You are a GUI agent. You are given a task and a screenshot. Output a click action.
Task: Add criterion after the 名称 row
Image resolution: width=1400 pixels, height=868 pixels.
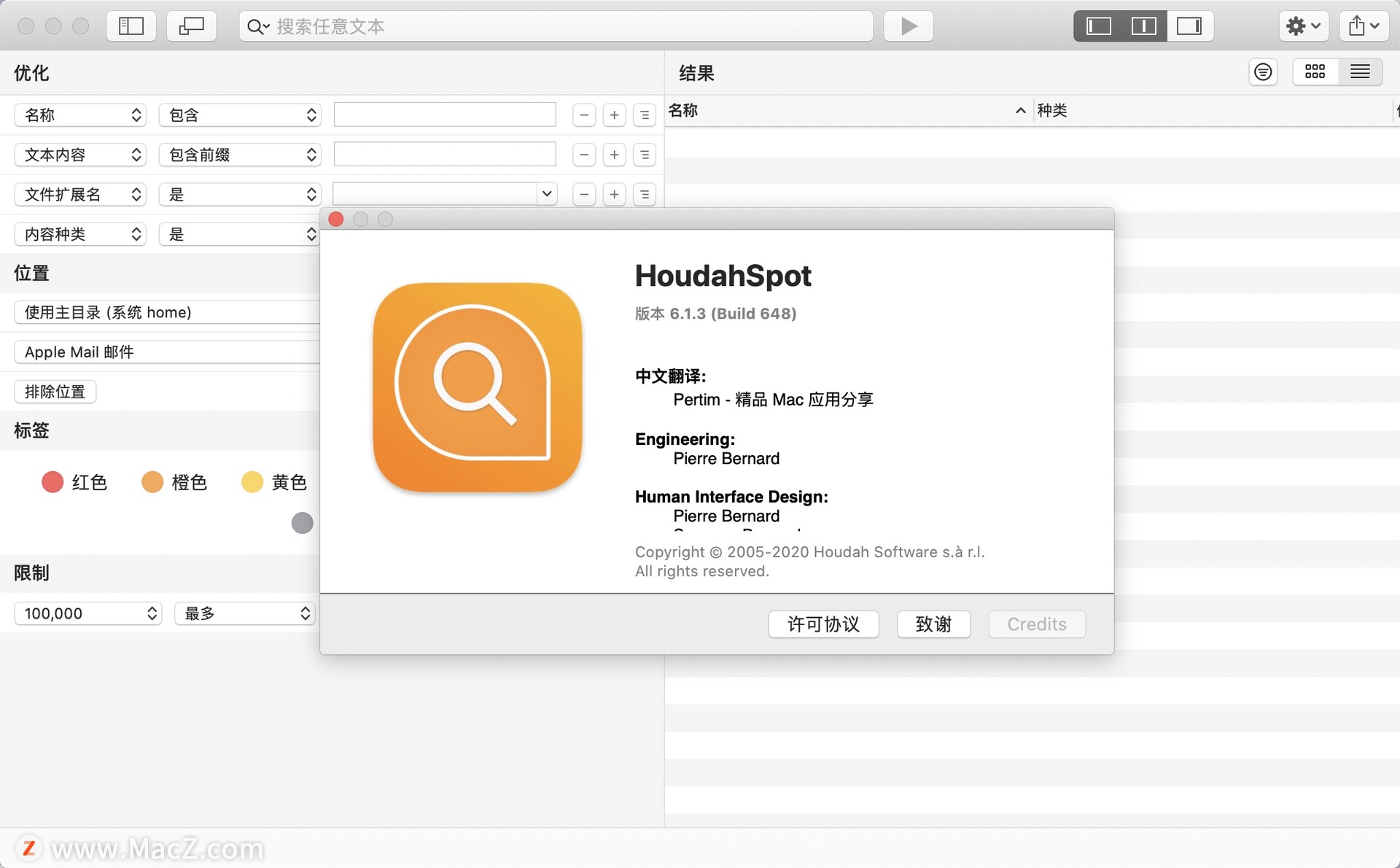(x=615, y=115)
